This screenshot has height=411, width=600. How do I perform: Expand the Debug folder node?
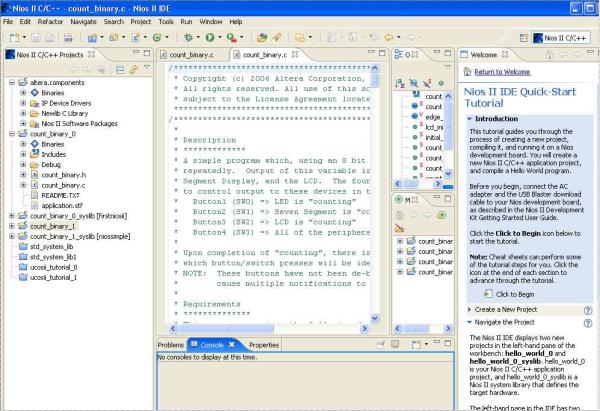click(x=23, y=165)
